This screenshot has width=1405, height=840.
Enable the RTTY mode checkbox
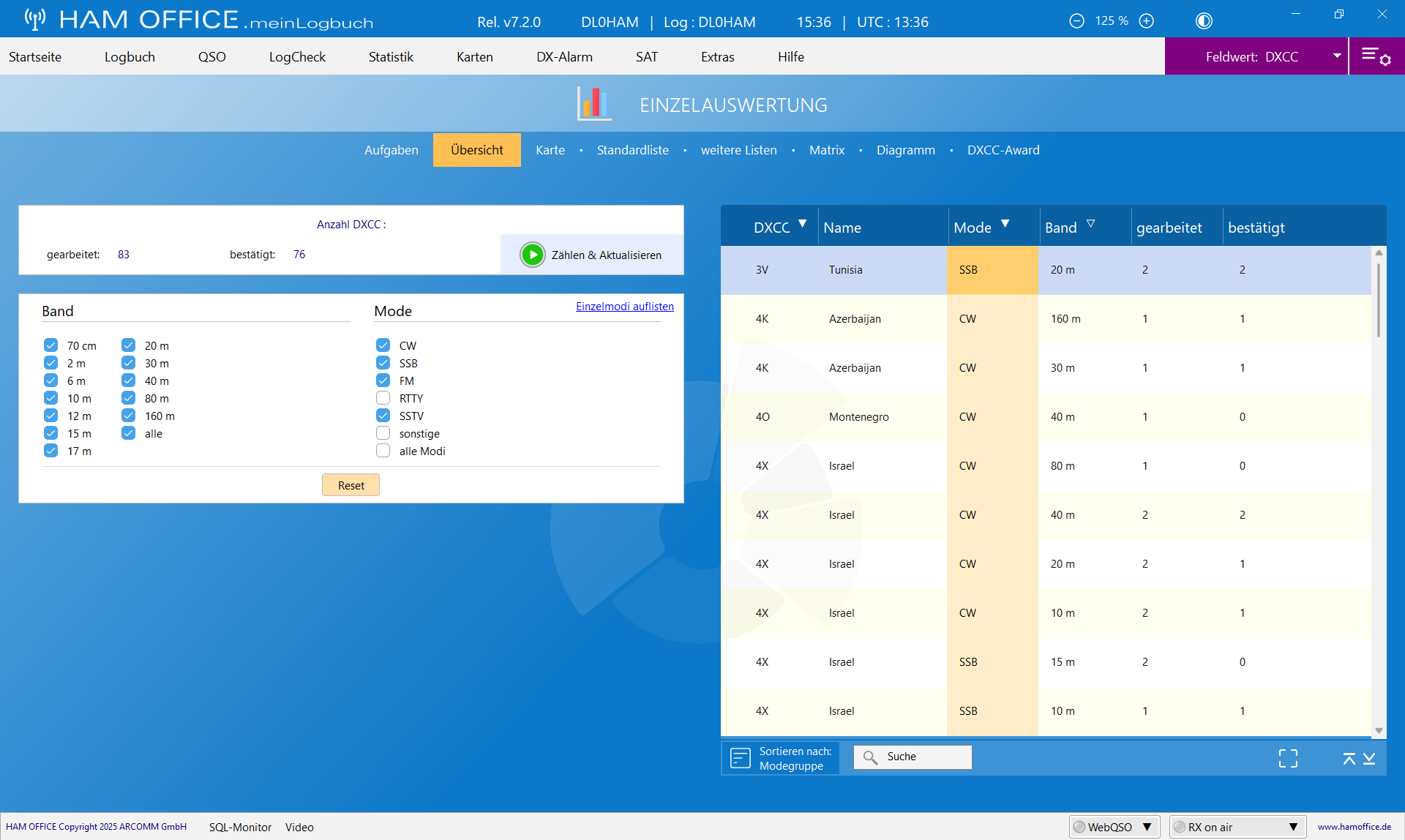click(383, 398)
